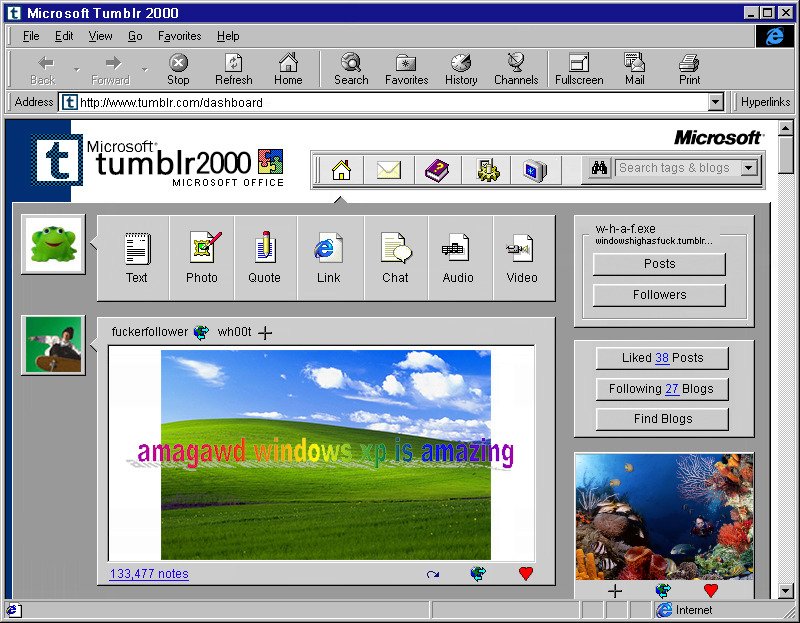
Task: Print the current page
Action: coord(689,69)
